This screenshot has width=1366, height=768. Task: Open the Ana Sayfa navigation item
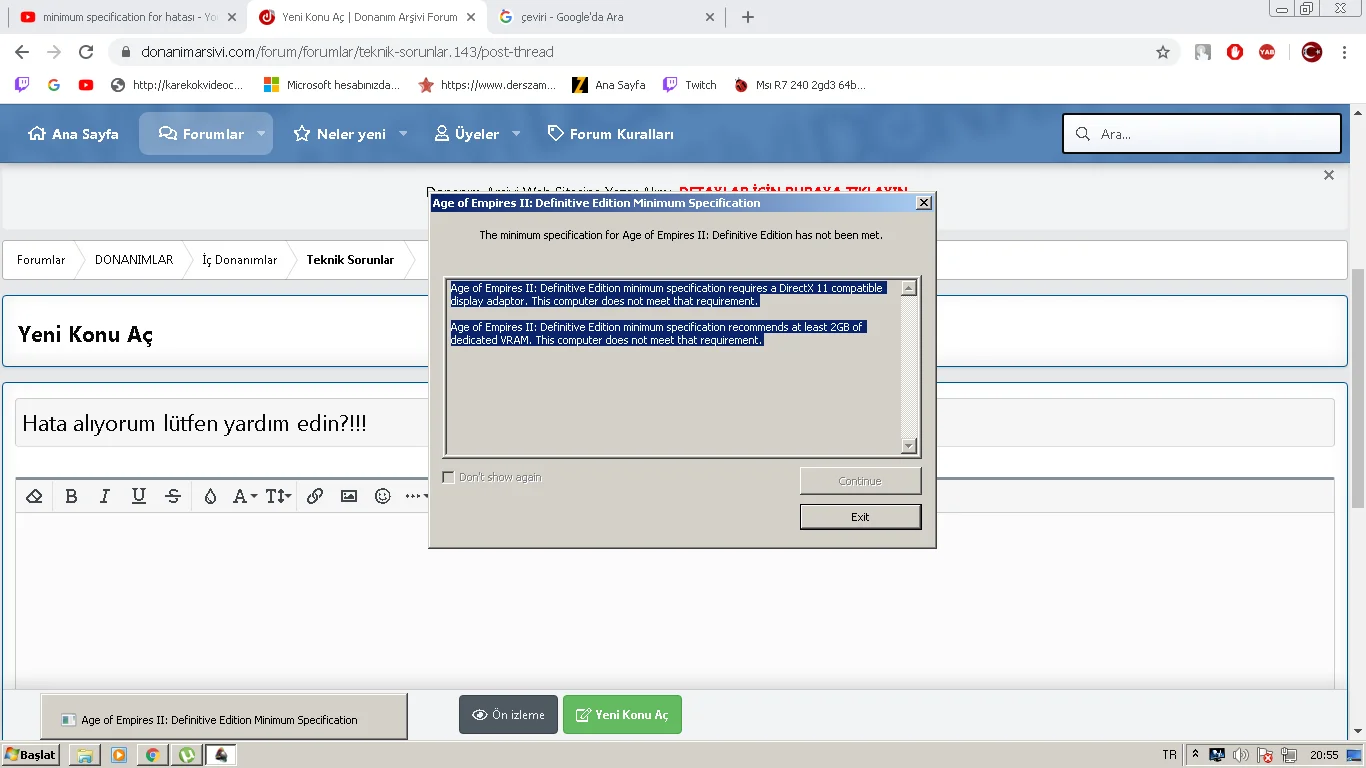tap(73, 134)
